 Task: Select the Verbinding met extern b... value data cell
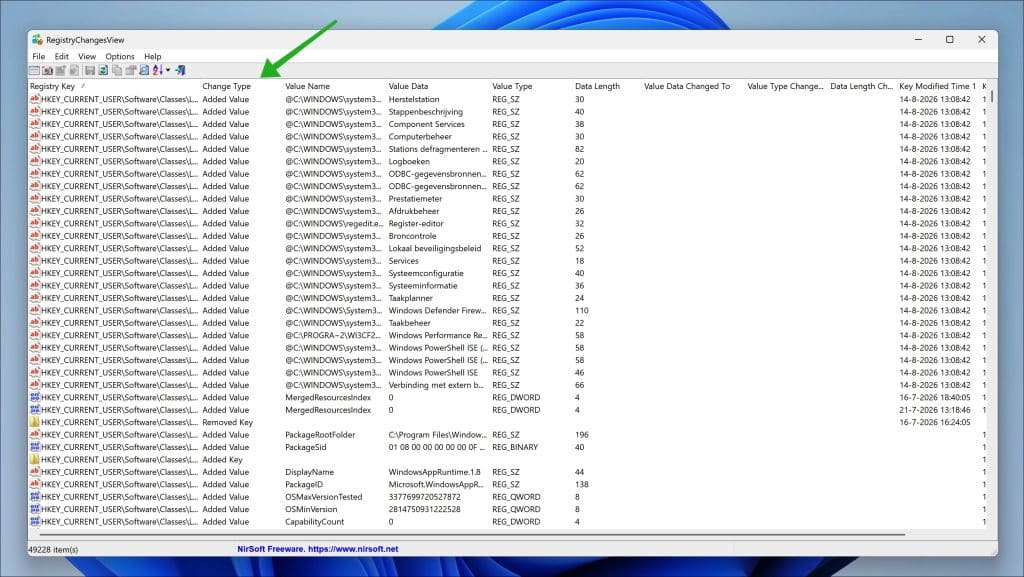coord(436,385)
